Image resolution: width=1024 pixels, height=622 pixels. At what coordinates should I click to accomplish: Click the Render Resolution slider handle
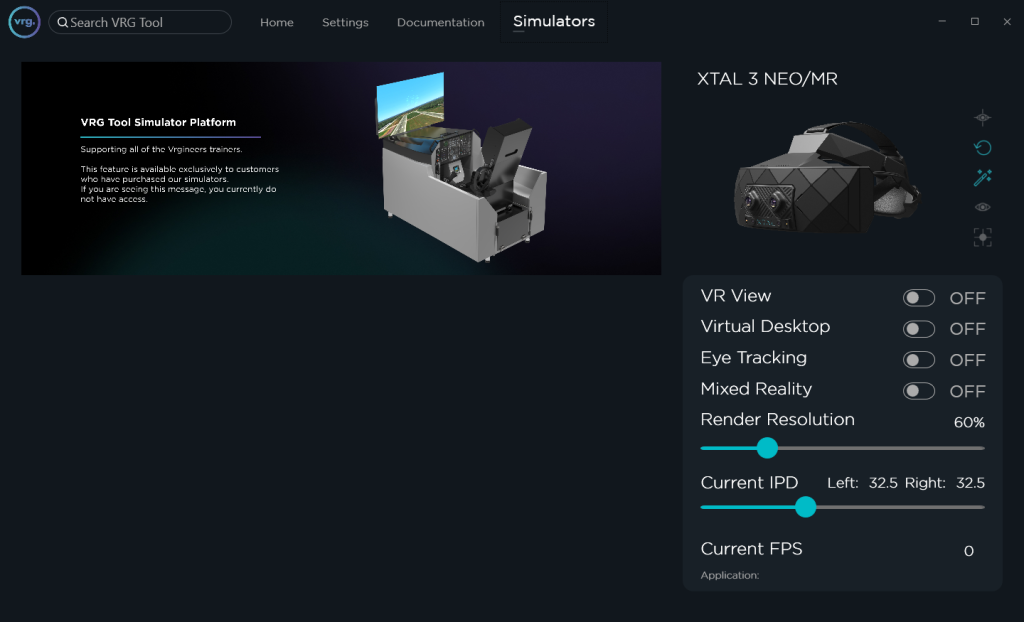767,447
